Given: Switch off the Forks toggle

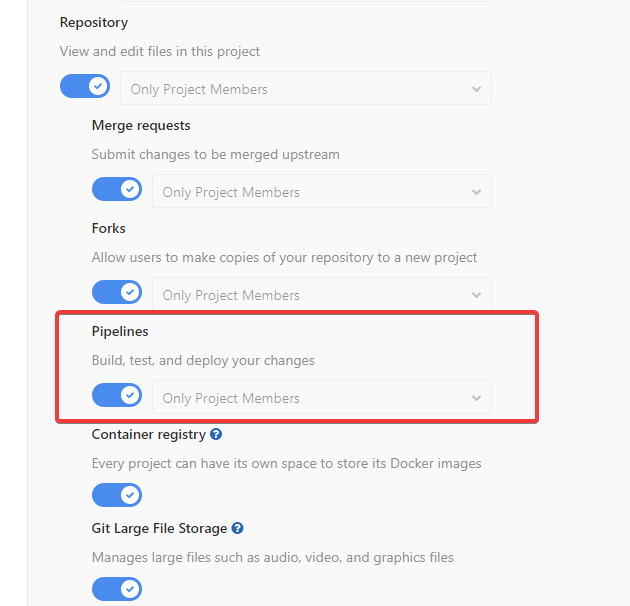Looking at the screenshot, I should point(117,293).
